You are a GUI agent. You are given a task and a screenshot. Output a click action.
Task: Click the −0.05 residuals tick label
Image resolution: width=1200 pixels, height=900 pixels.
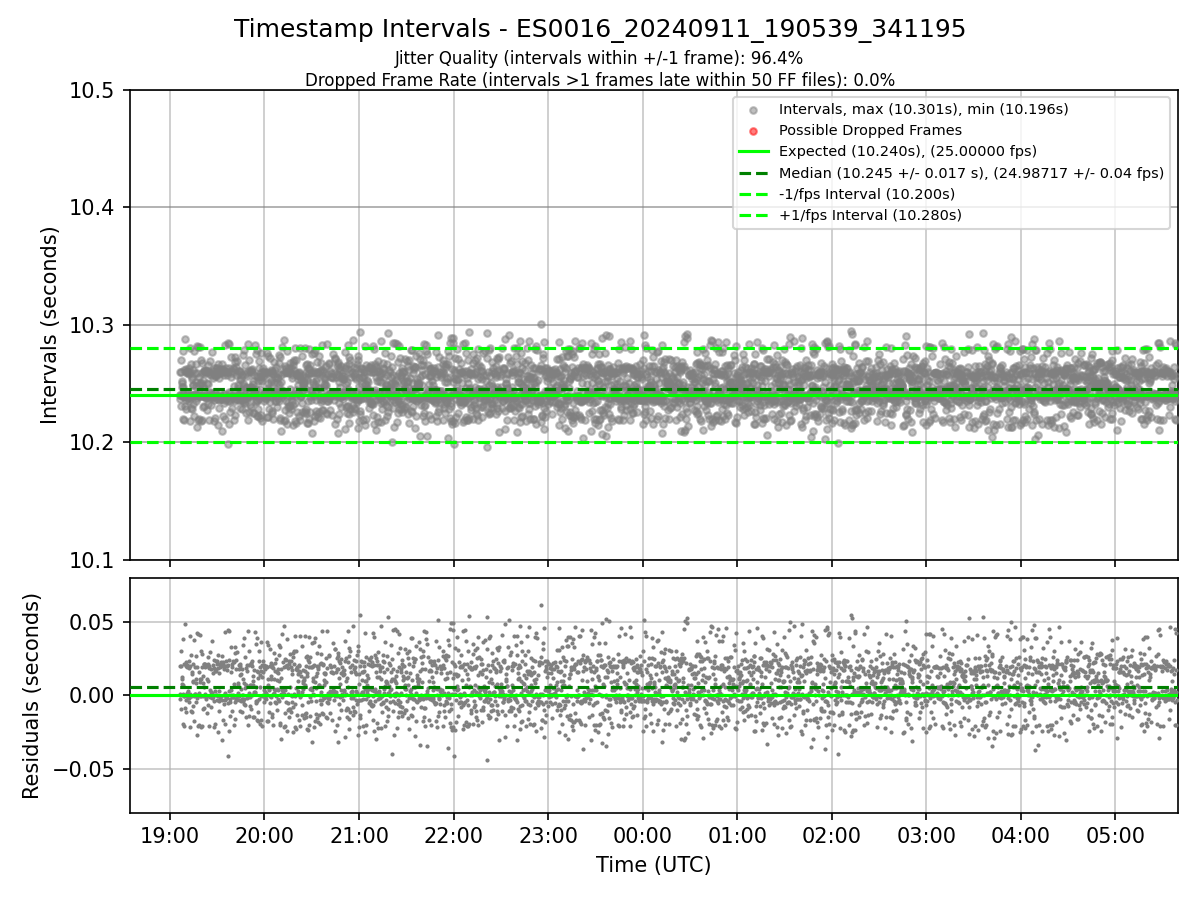click(86, 769)
